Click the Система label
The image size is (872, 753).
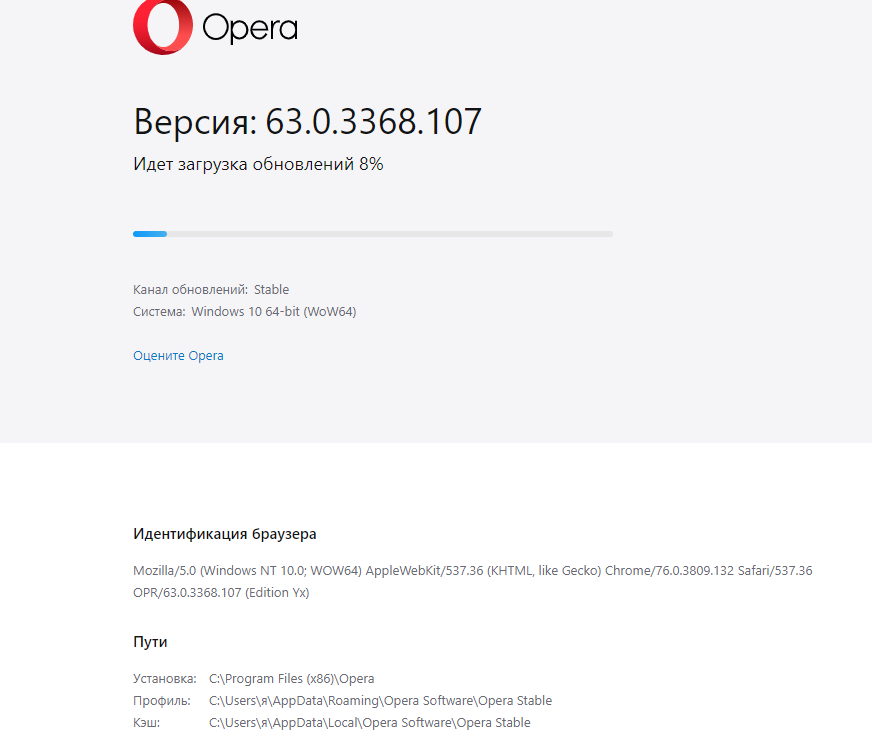159,312
